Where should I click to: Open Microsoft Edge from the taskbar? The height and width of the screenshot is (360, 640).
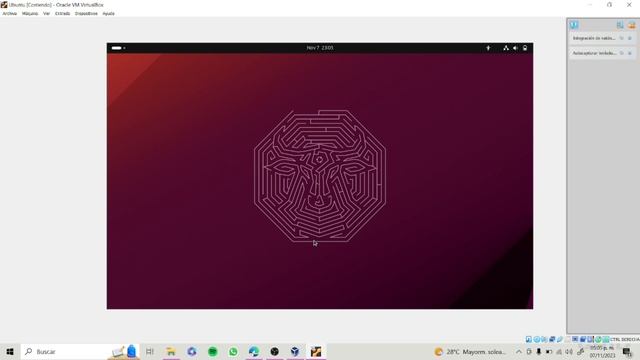(254, 351)
